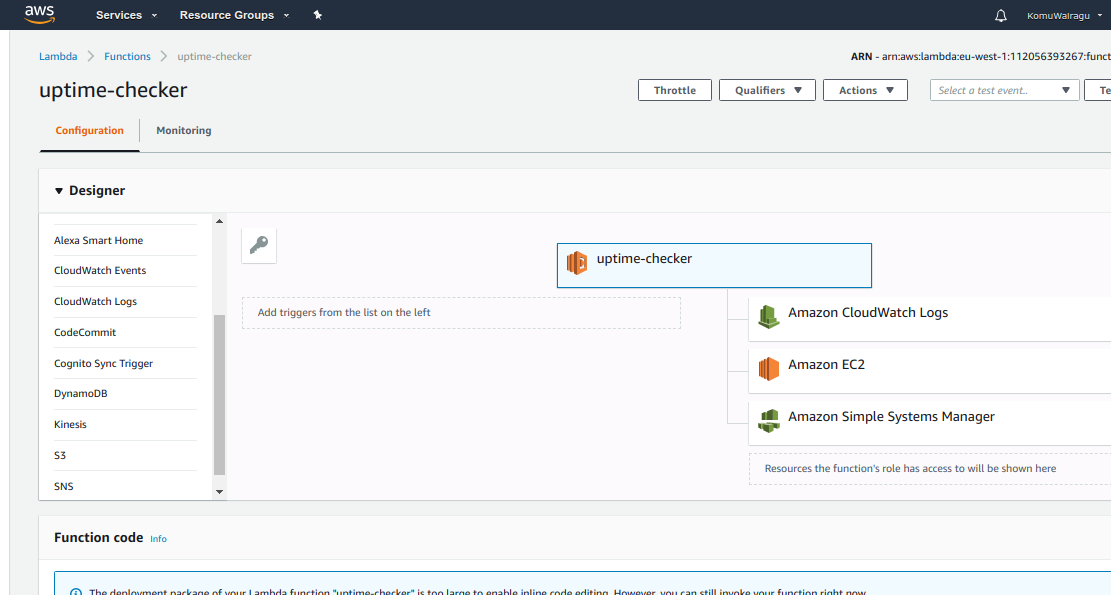Click the Amazon Simple Systems Manager icon

pyautogui.click(x=768, y=421)
